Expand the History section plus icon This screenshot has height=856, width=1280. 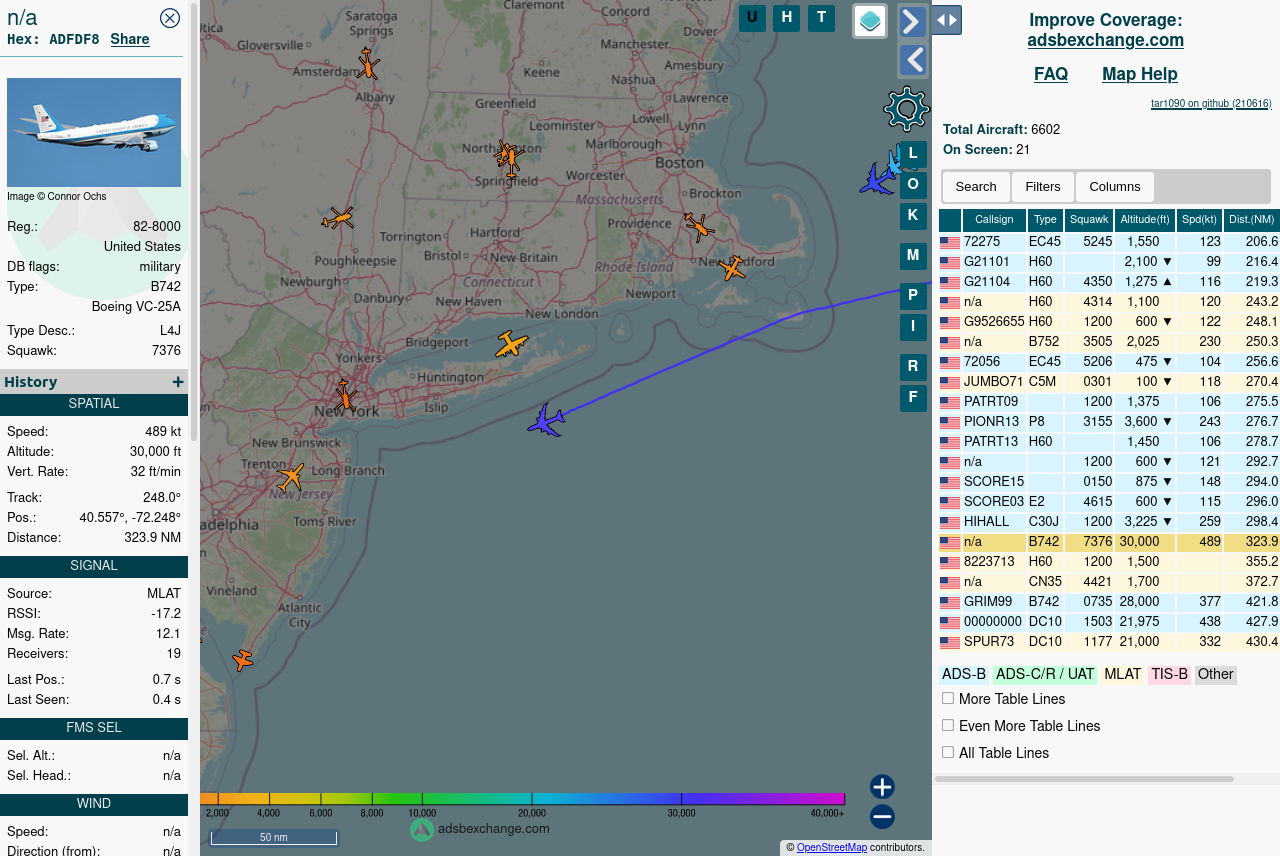pyautogui.click(x=178, y=382)
